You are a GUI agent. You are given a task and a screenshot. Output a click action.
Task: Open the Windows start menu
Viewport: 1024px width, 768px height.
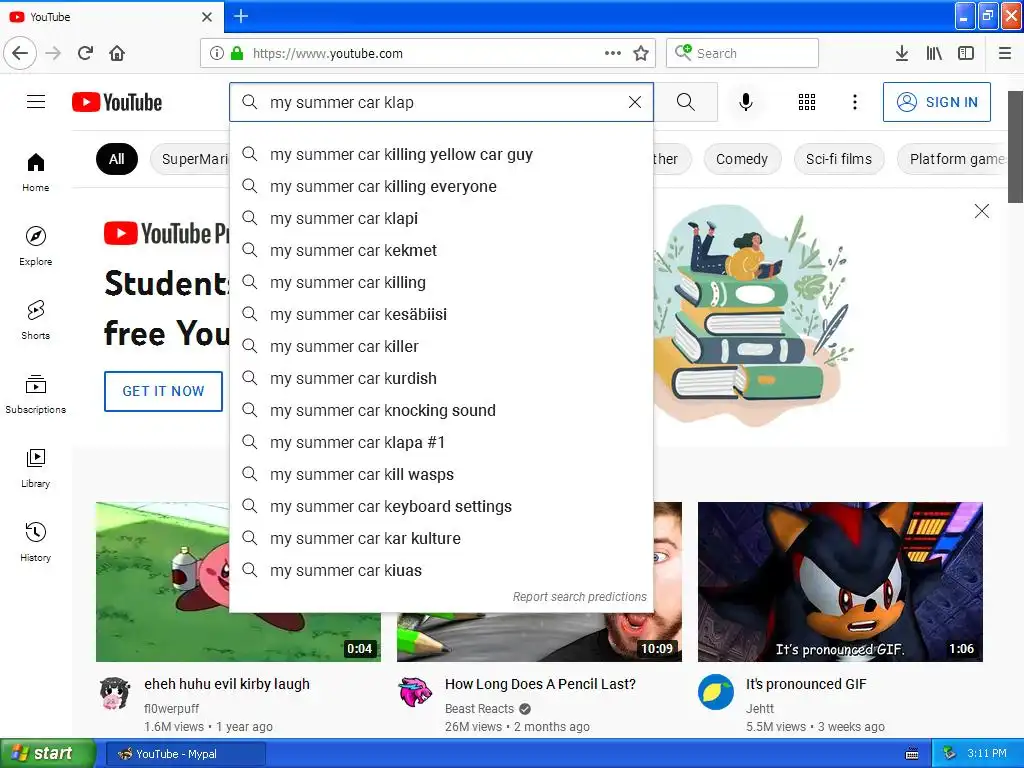click(48, 754)
